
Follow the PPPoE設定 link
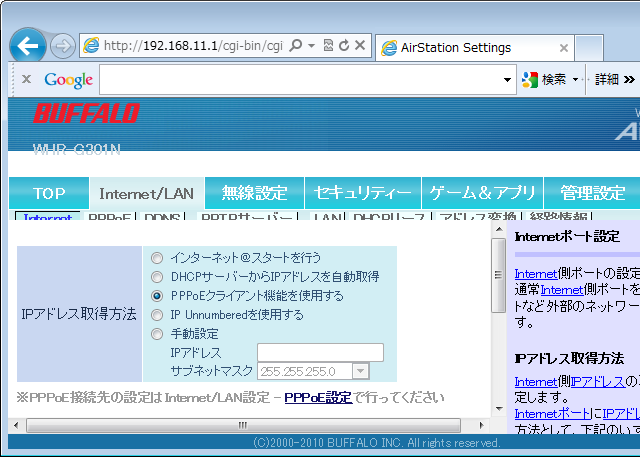318,397
